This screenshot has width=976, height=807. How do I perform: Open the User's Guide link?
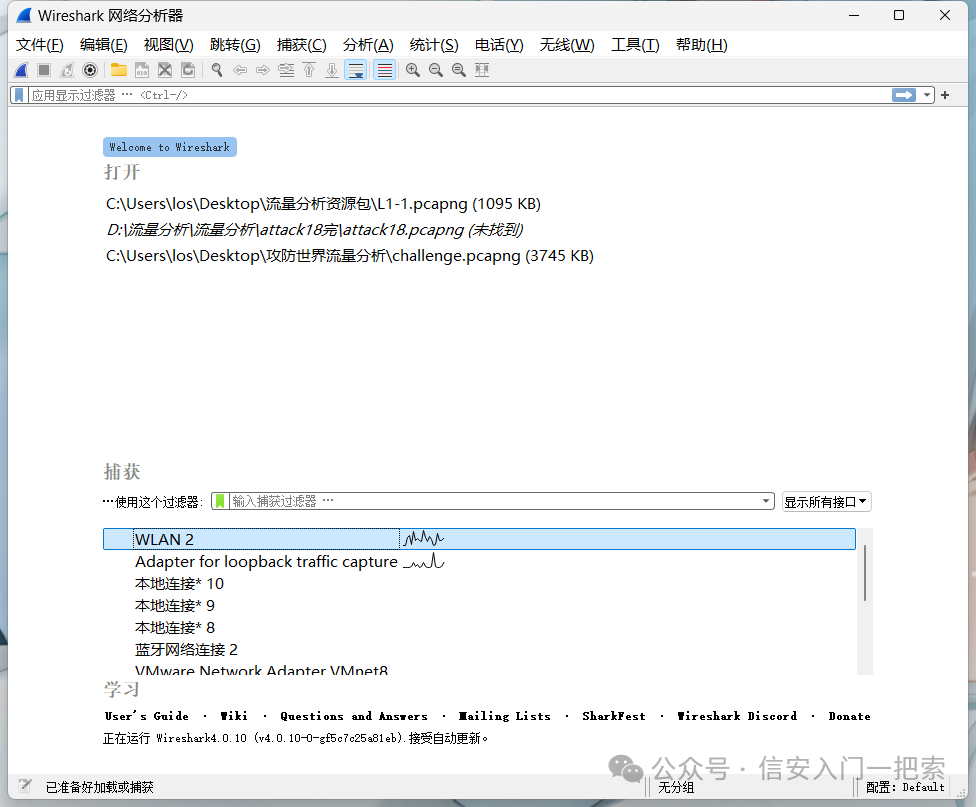147,716
